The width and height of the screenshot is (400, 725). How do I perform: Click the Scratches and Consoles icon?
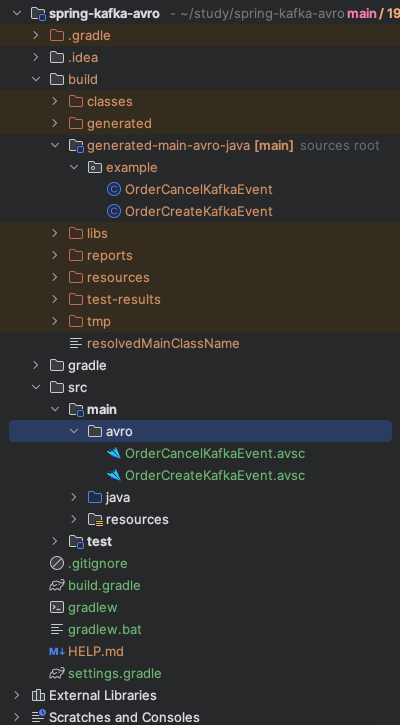tap(38, 717)
